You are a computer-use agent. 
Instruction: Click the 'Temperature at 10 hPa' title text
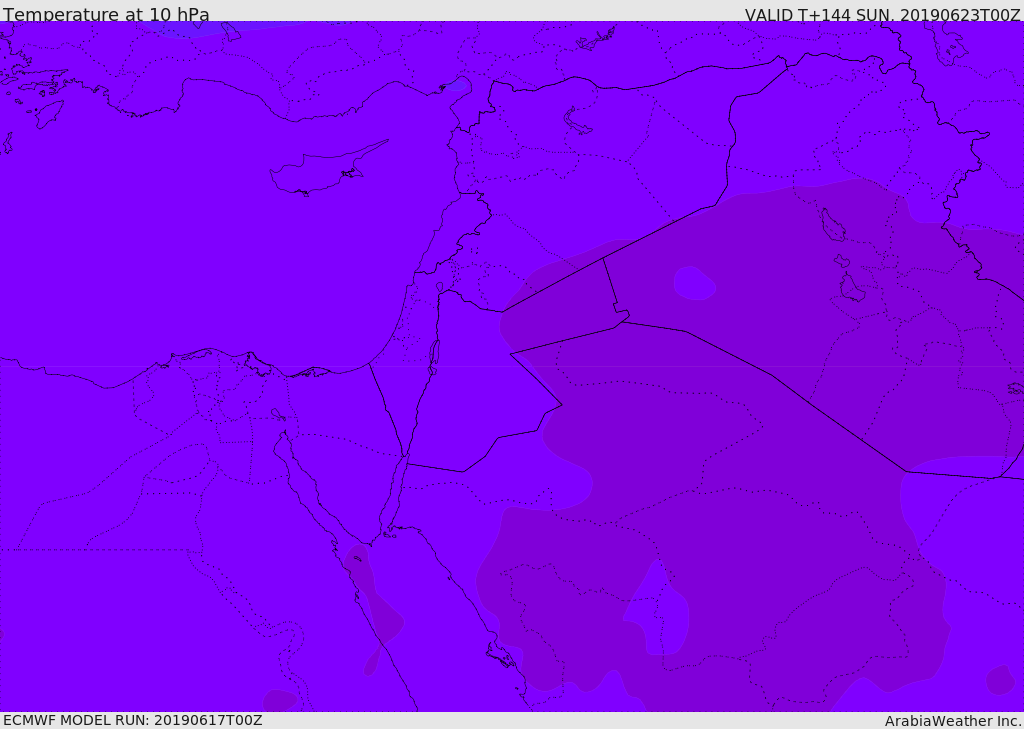[x=106, y=14]
